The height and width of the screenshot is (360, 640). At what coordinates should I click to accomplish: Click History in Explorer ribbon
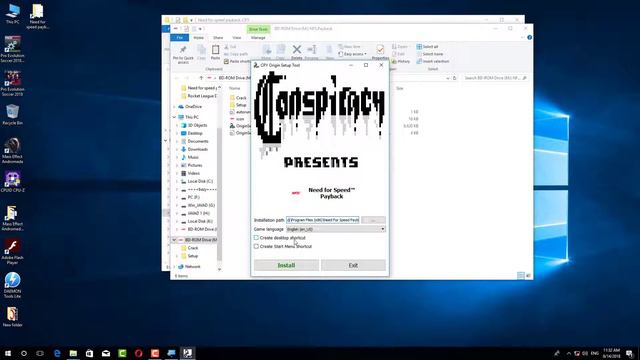(401, 61)
